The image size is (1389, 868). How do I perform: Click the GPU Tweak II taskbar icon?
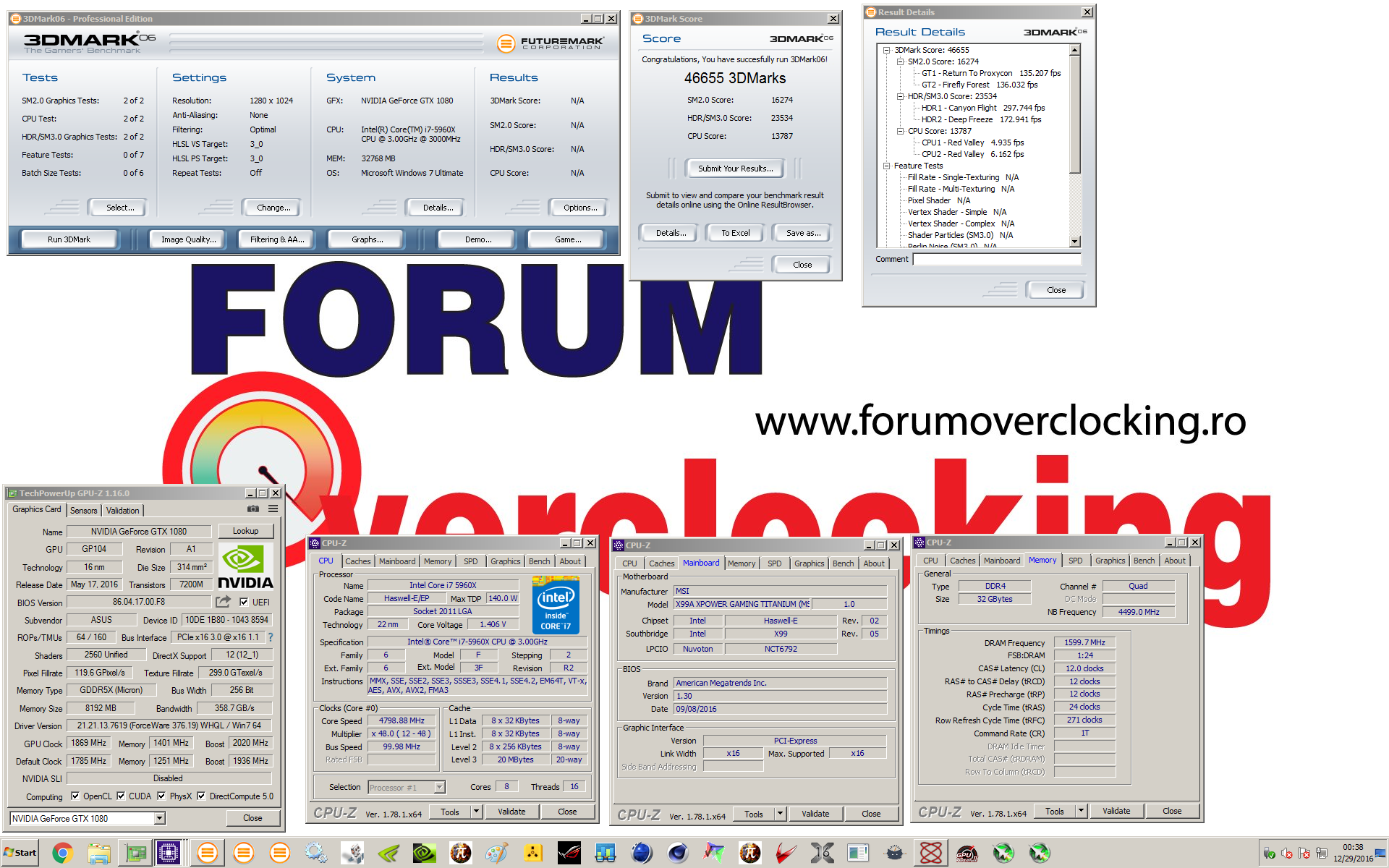click(967, 854)
